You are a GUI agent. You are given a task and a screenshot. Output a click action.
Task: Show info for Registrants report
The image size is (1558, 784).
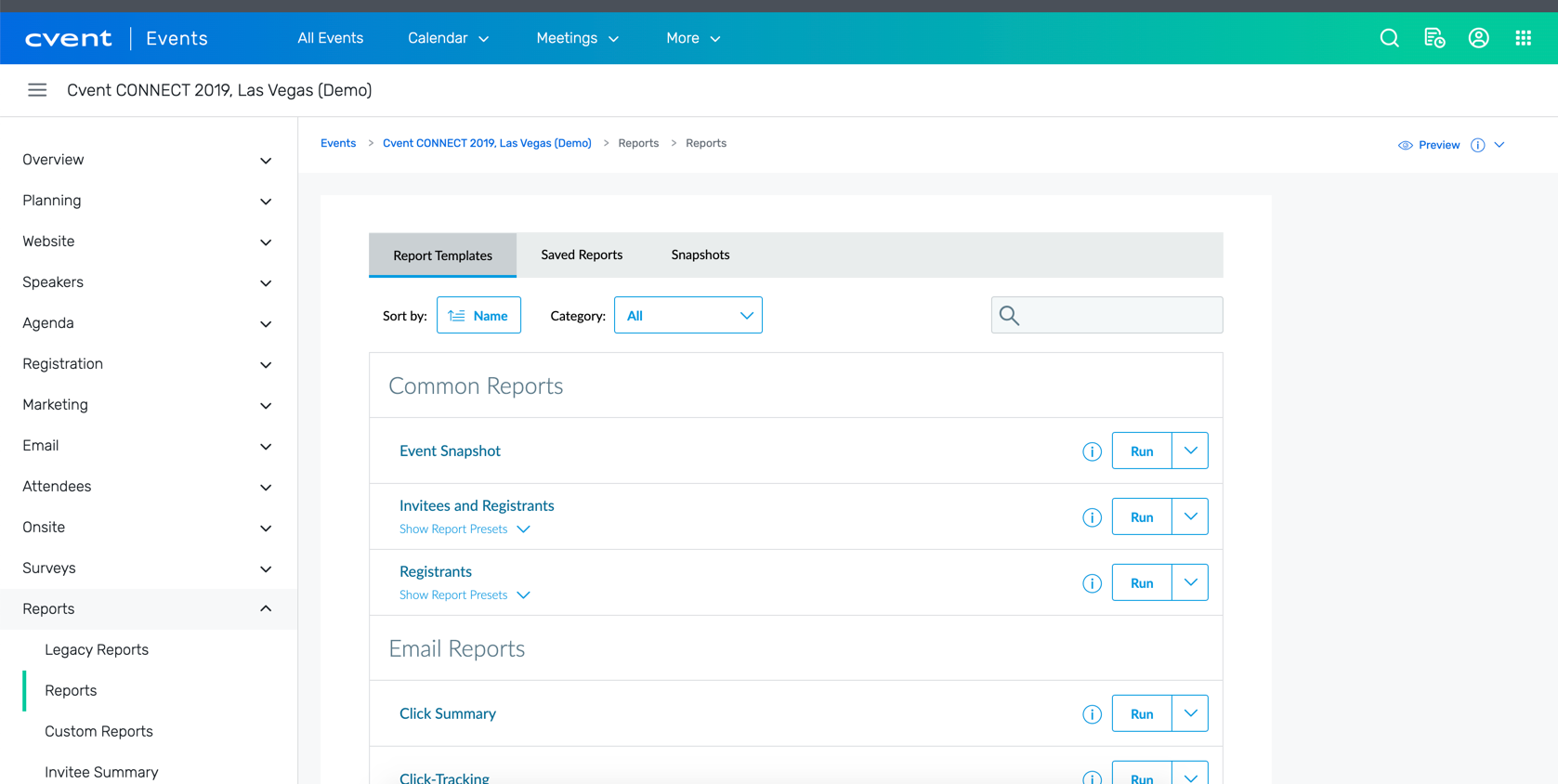[x=1092, y=583]
